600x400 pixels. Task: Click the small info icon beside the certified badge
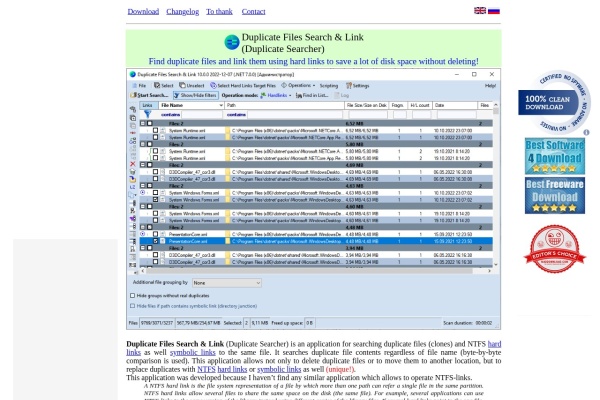point(586,132)
